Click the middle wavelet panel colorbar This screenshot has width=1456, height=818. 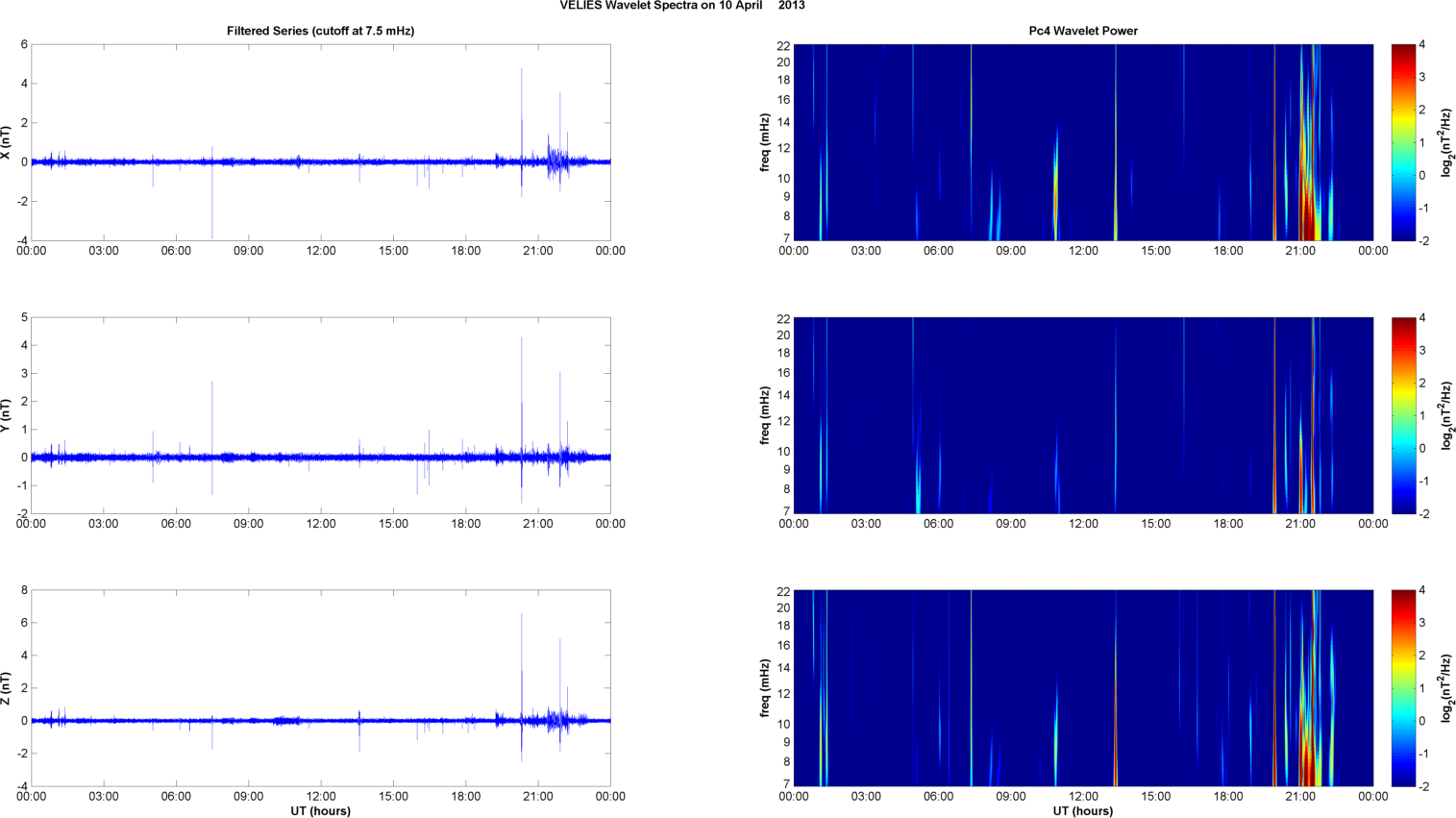click(1403, 415)
